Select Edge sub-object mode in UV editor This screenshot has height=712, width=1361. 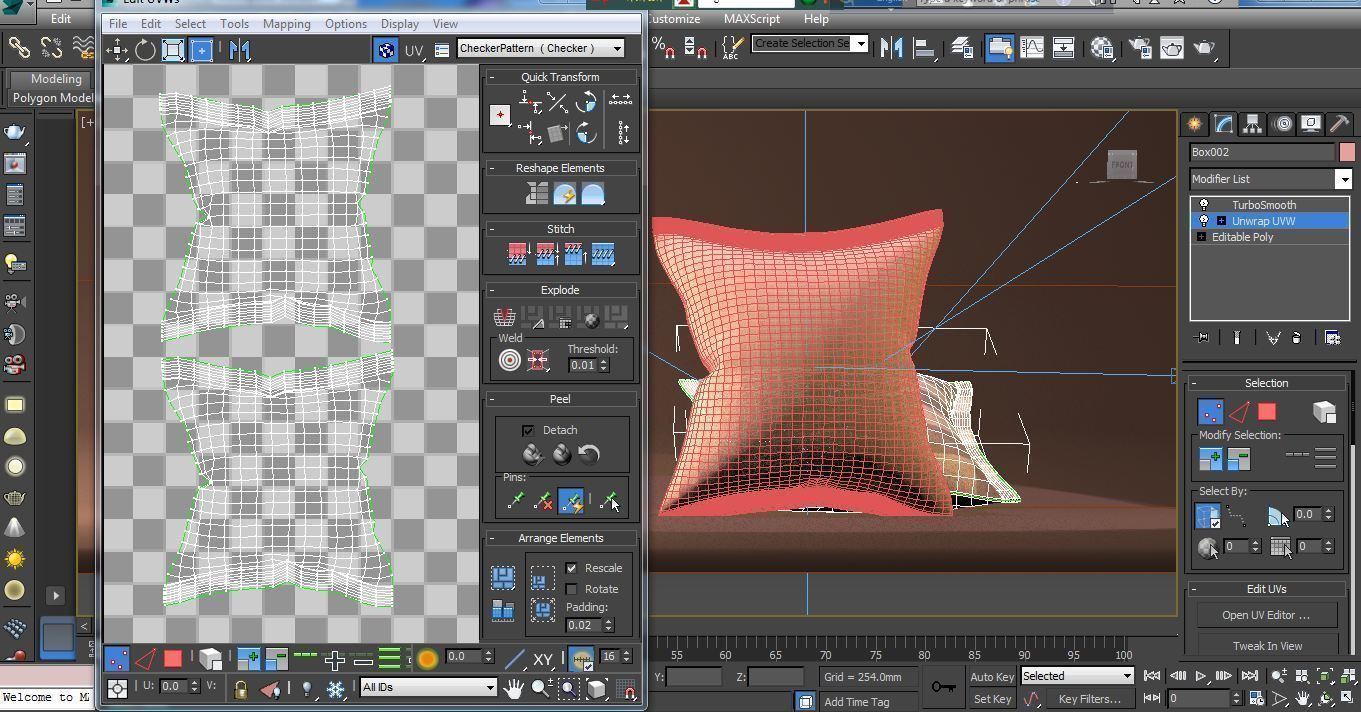coord(145,658)
